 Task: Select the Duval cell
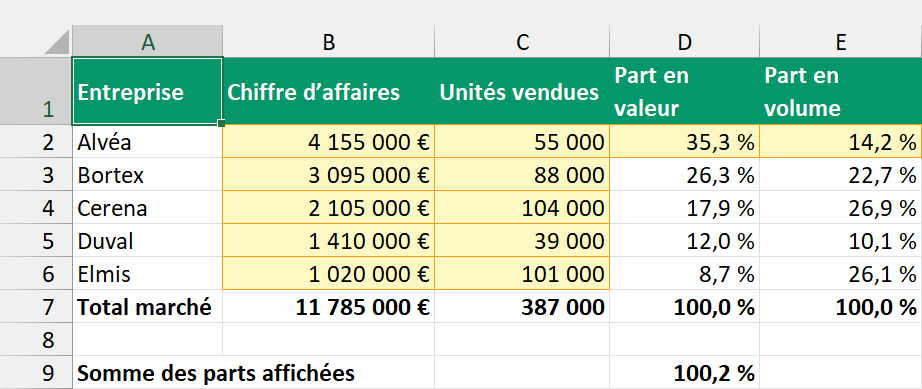pyautogui.click(x=148, y=240)
